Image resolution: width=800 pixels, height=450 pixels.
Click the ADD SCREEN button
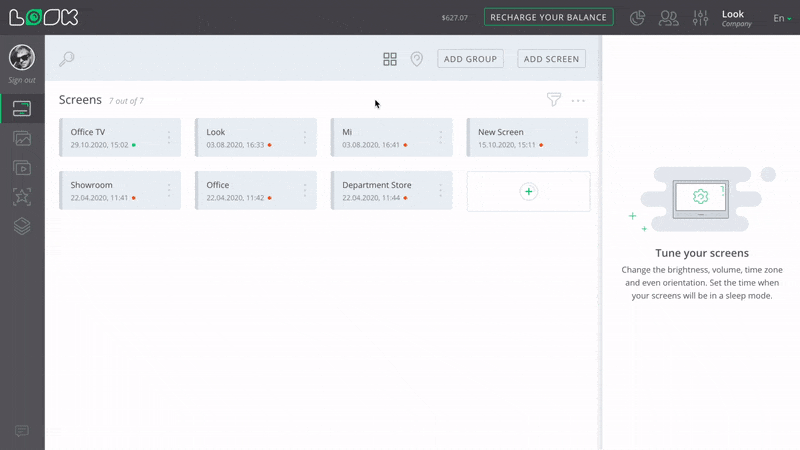tap(552, 59)
